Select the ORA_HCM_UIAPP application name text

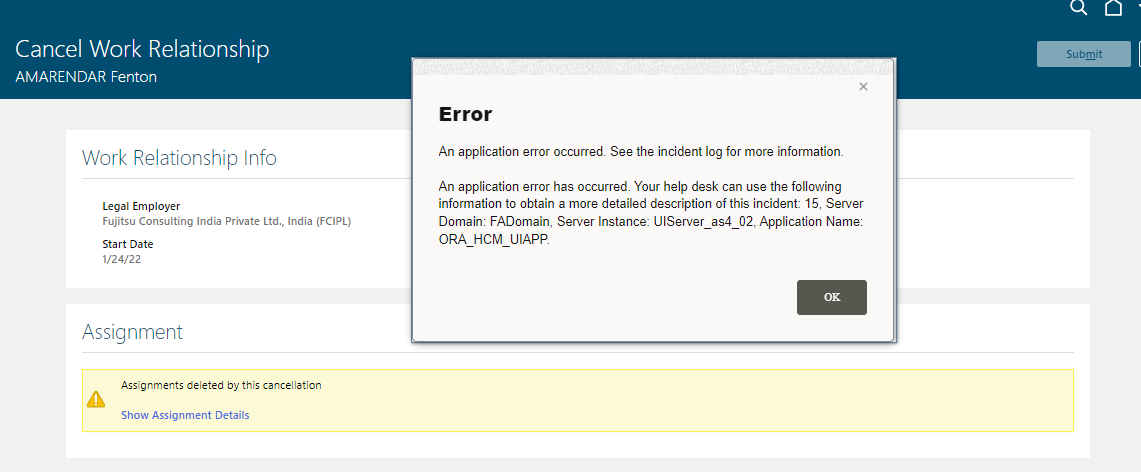pyautogui.click(x=494, y=241)
